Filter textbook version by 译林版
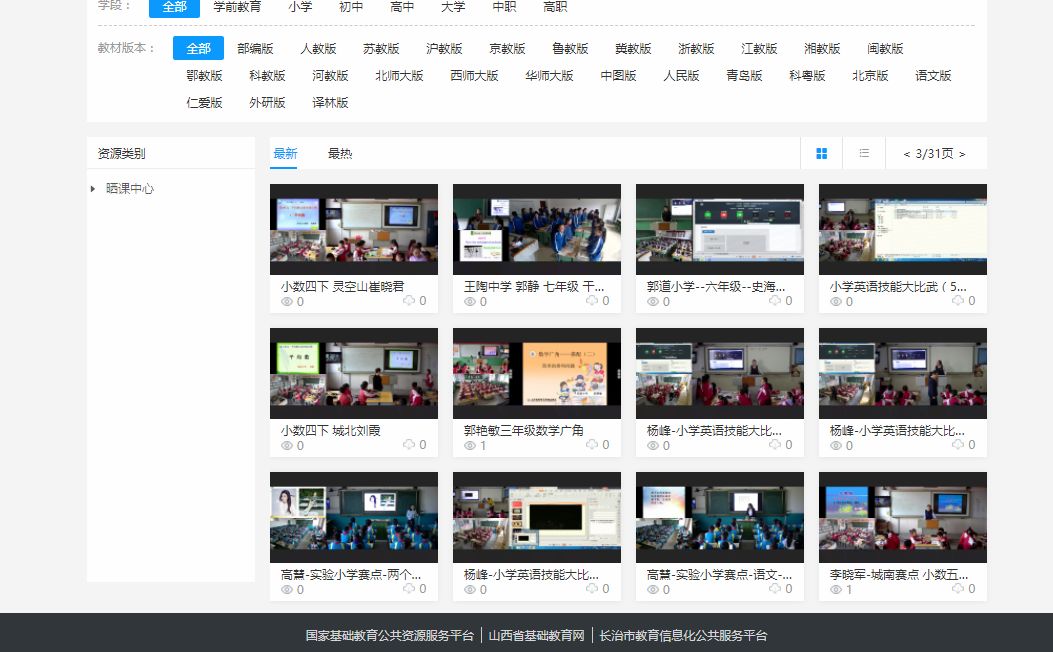Screen dimensions: 1053x652 click(x=330, y=102)
